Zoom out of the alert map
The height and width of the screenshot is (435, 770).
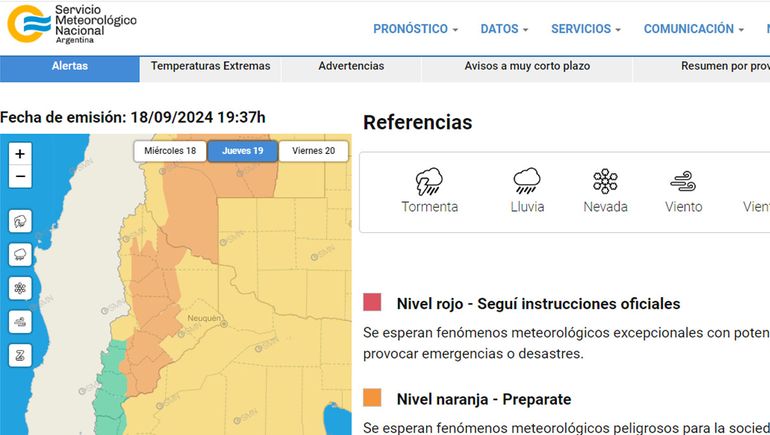pyautogui.click(x=20, y=177)
